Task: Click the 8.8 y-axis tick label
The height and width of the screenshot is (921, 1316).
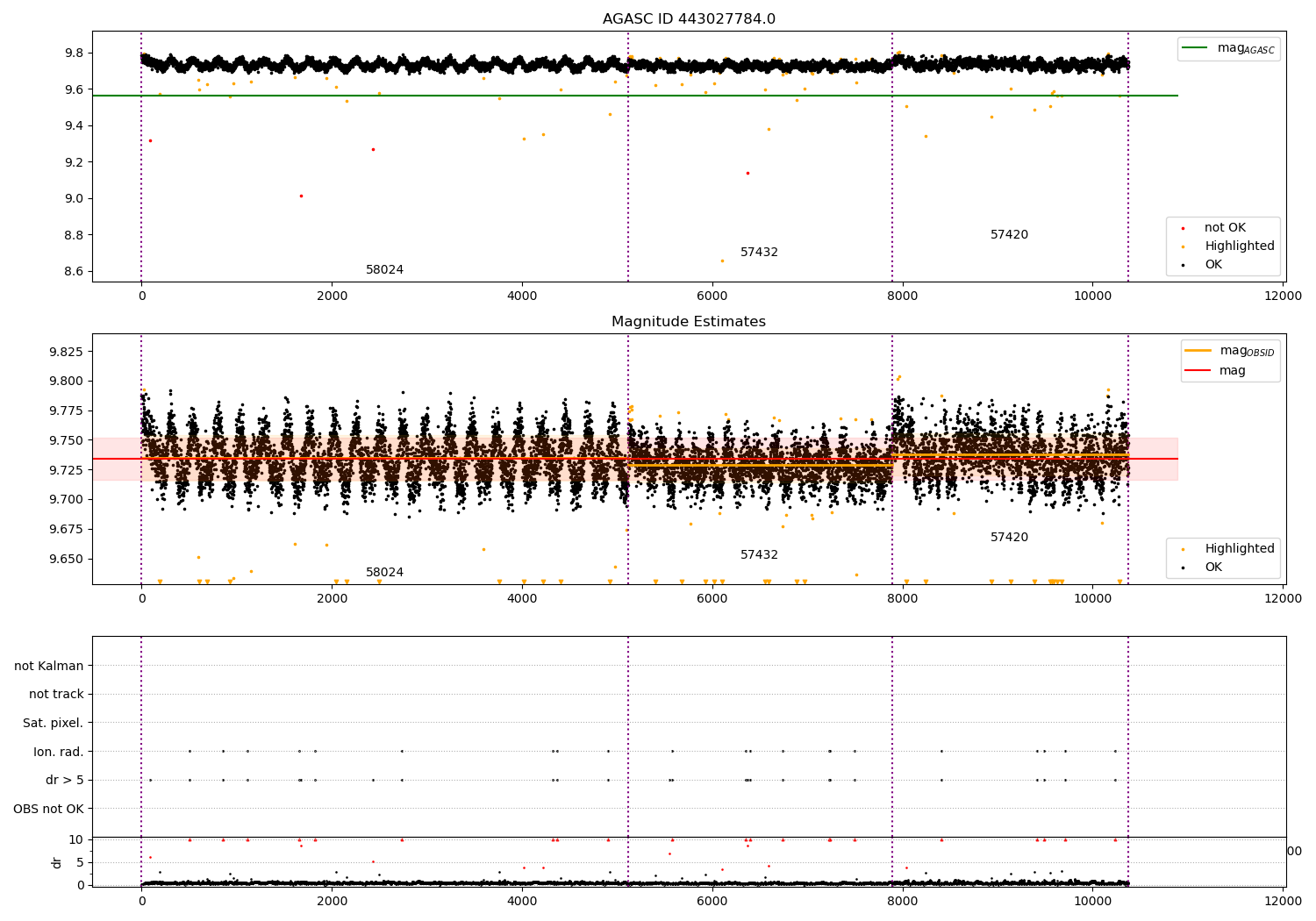Action: tap(74, 235)
